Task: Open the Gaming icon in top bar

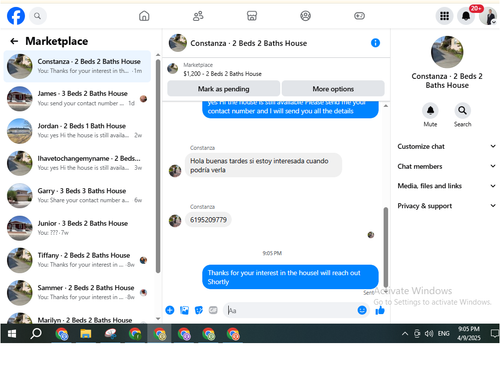Action: [x=359, y=16]
